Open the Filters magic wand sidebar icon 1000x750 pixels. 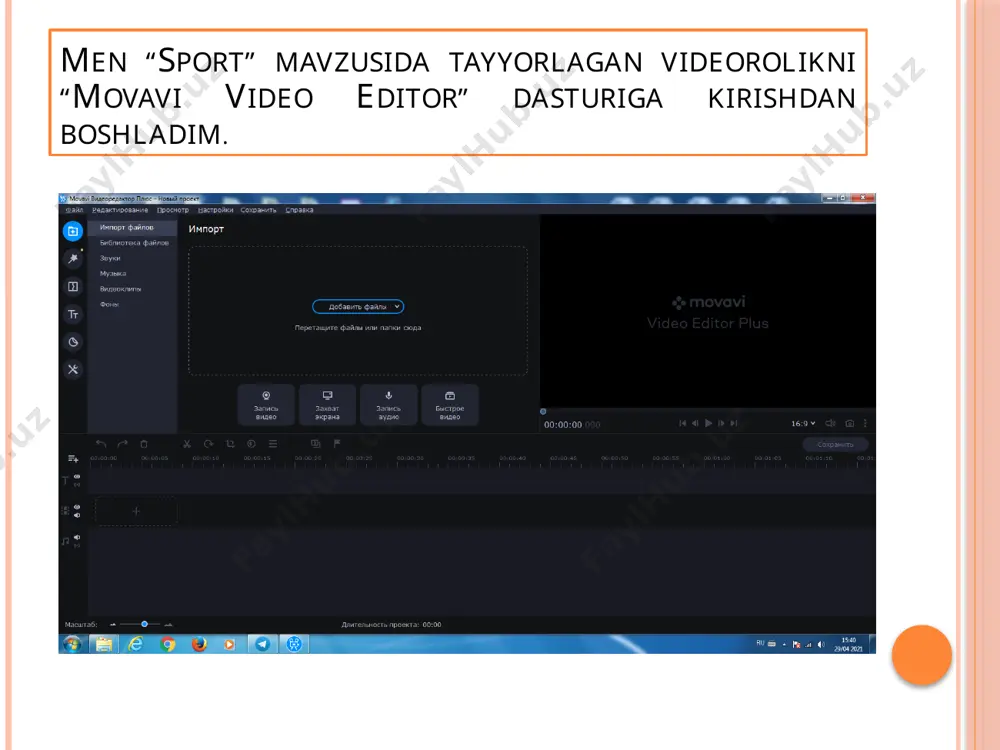[73, 258]
